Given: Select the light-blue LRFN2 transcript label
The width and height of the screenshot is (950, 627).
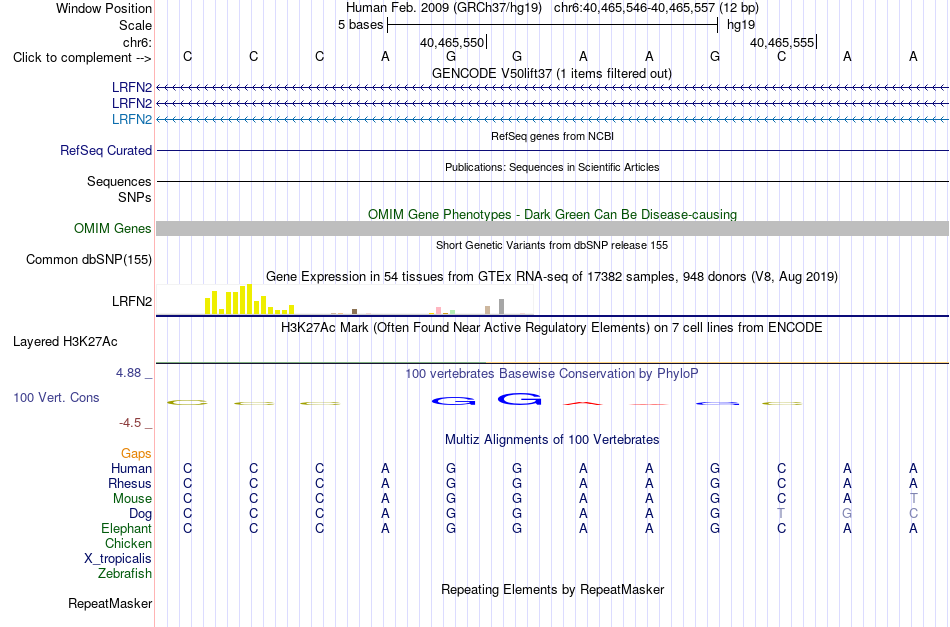Looking at the screenshot, I should click(x=131, y=119).
